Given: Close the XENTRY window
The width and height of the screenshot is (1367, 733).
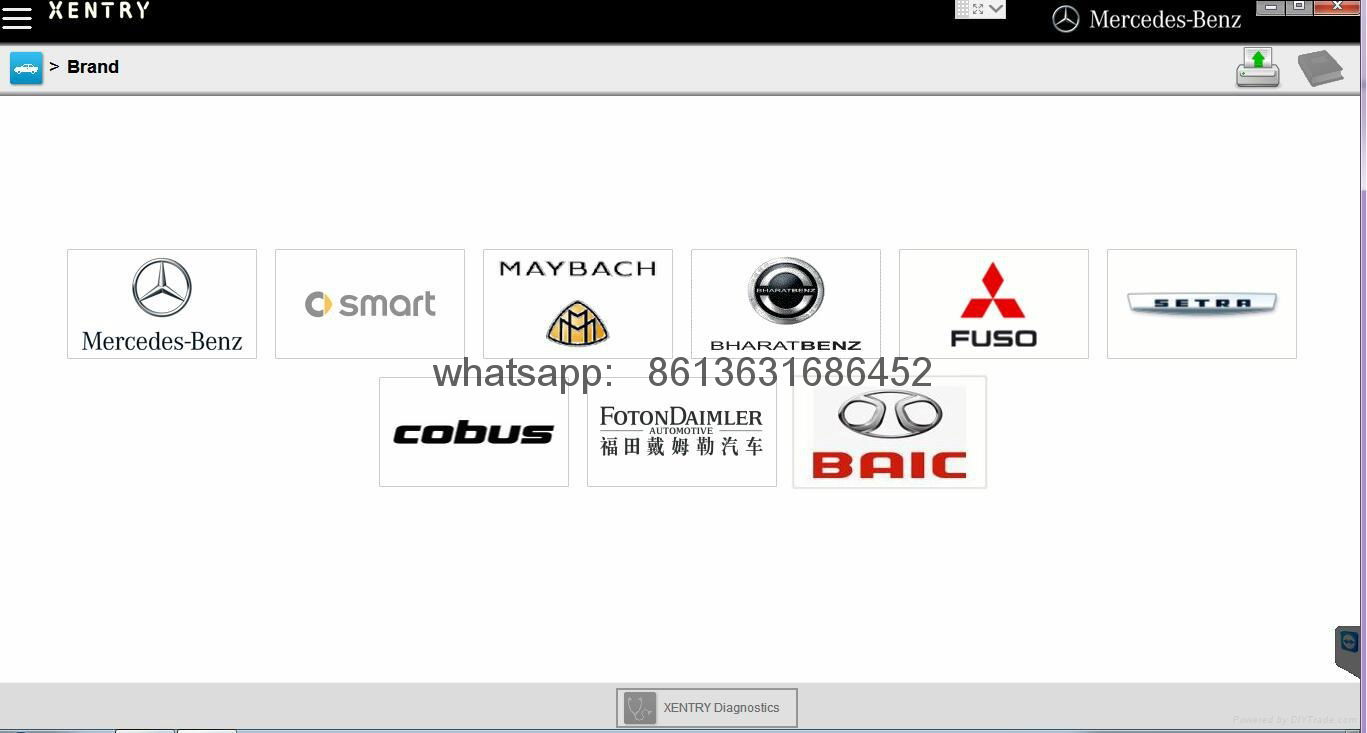Looking at the screenshot, I should pyautogui.click(x=1337, y=7).
